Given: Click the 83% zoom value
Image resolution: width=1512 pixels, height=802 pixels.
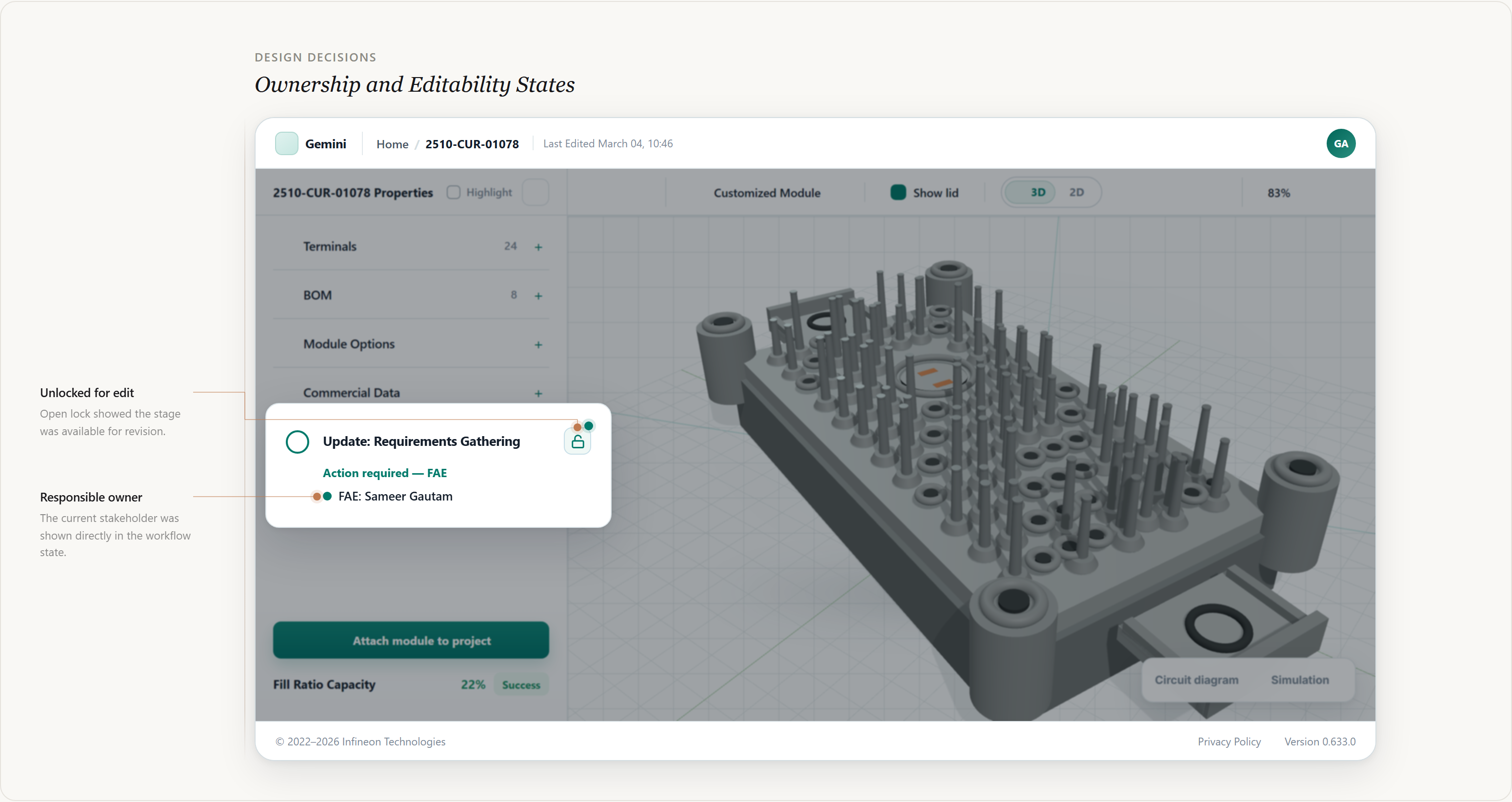Looking at the screenshot, I should 1278,193.
